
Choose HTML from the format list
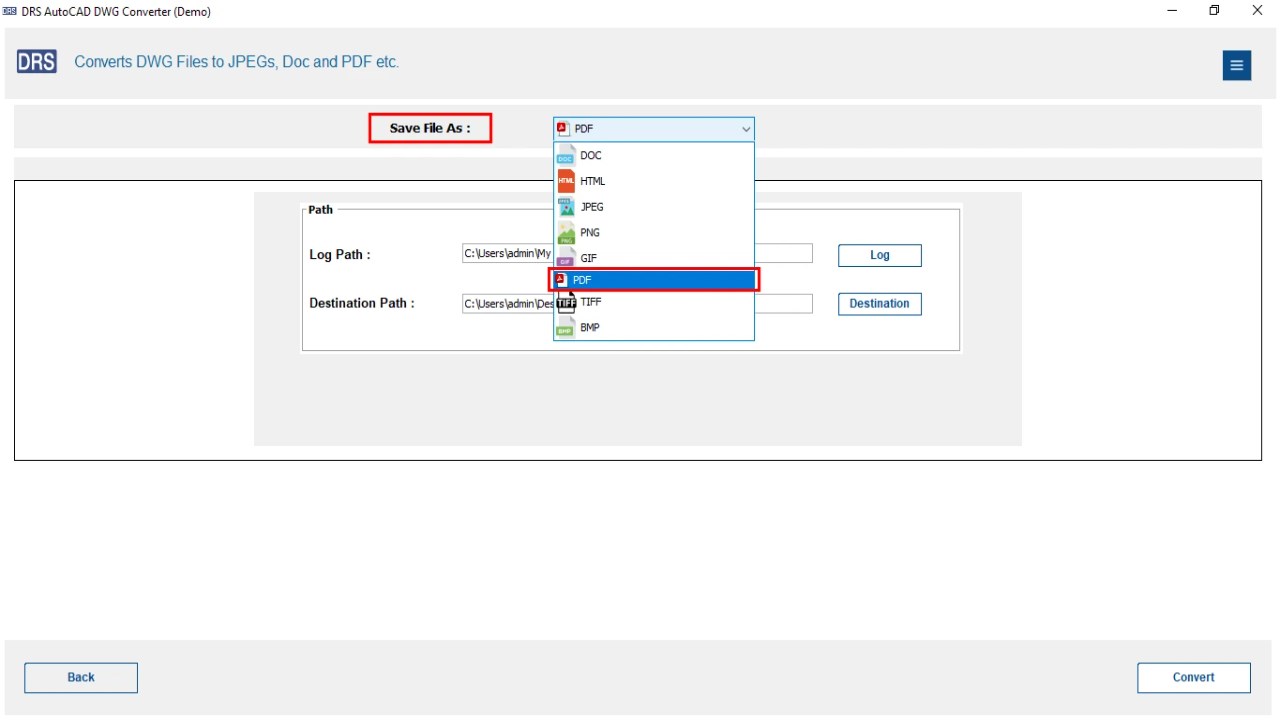pyautogui.click(x=654, y=181)
